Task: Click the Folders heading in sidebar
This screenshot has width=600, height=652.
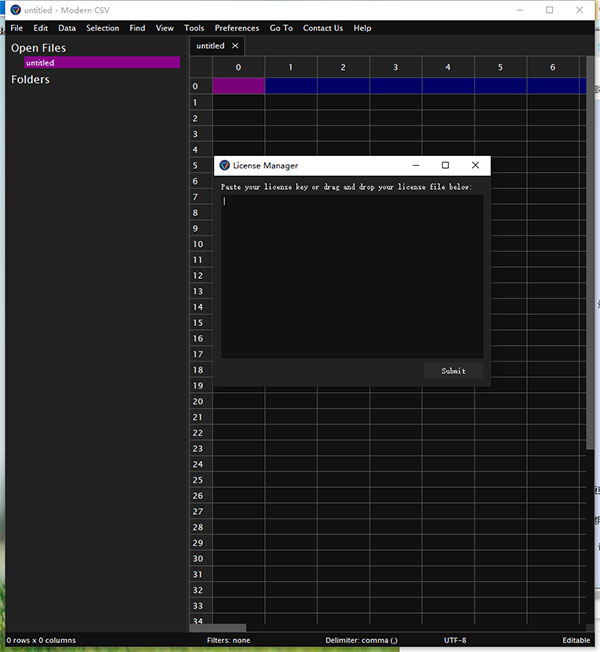Action: pos(30,79)
